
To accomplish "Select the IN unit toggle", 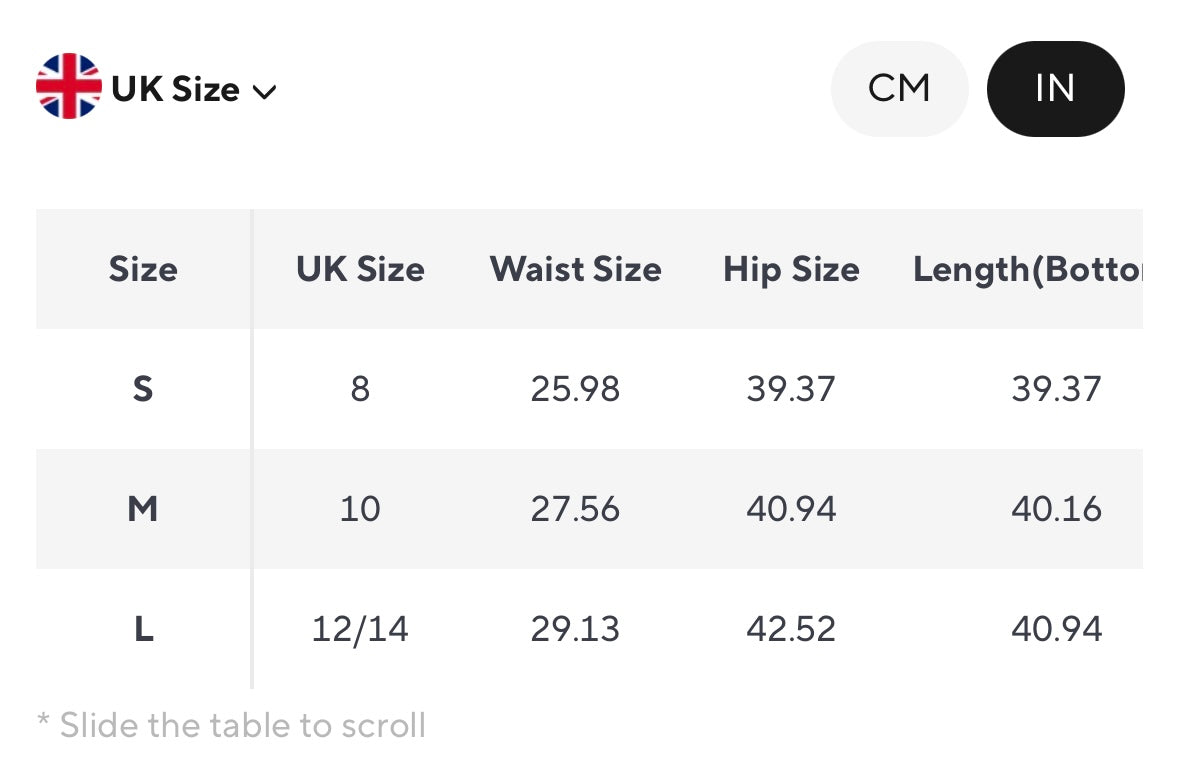I will click(1055, 88).
